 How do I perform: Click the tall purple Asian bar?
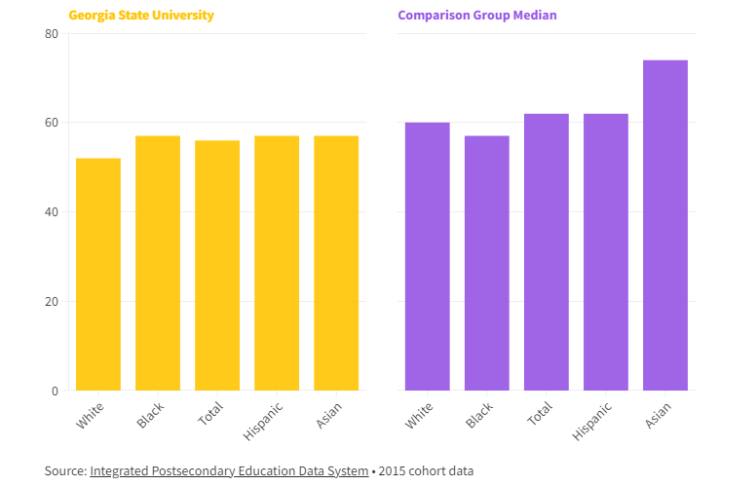coord(665,225)
